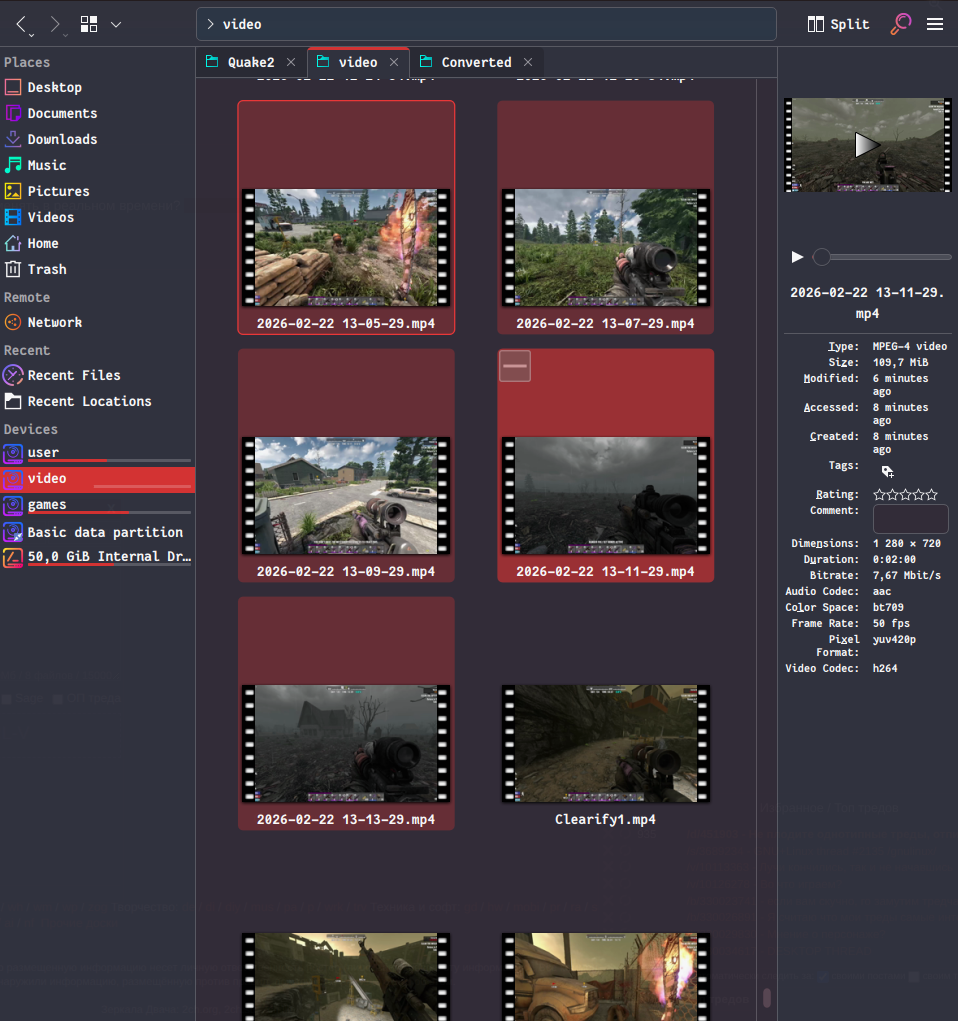958x1021 pixels.
Task: Open the search magnifier tool
Action: point(900,24)
